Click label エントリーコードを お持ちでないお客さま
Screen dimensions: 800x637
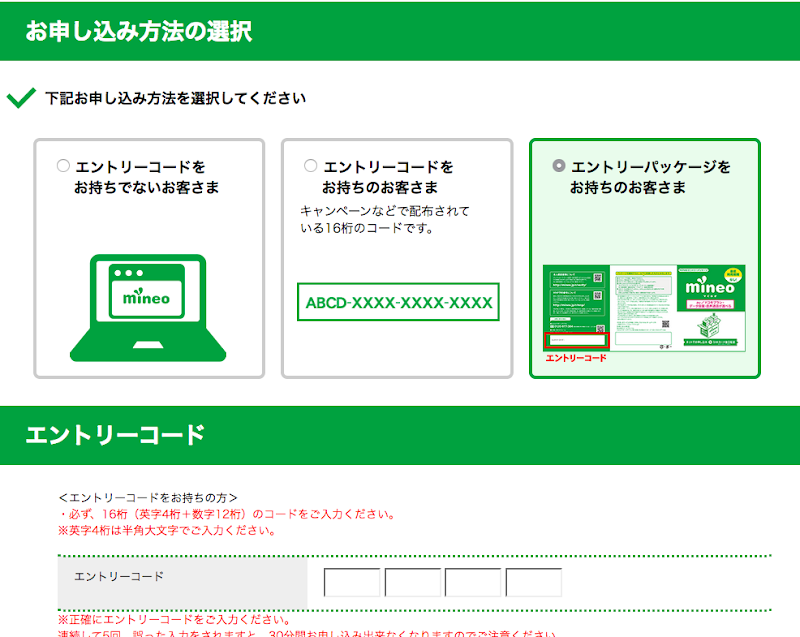coord(147,177)
